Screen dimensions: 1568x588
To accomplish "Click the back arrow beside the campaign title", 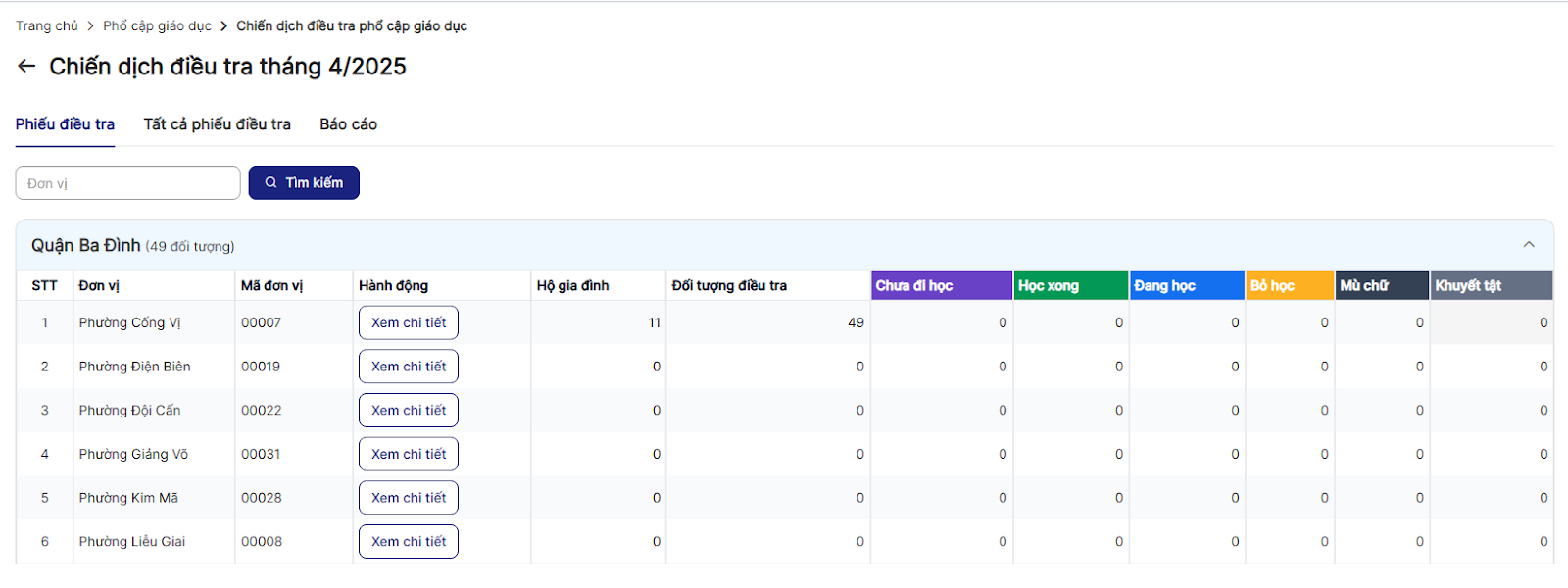I will pos(26,66).
